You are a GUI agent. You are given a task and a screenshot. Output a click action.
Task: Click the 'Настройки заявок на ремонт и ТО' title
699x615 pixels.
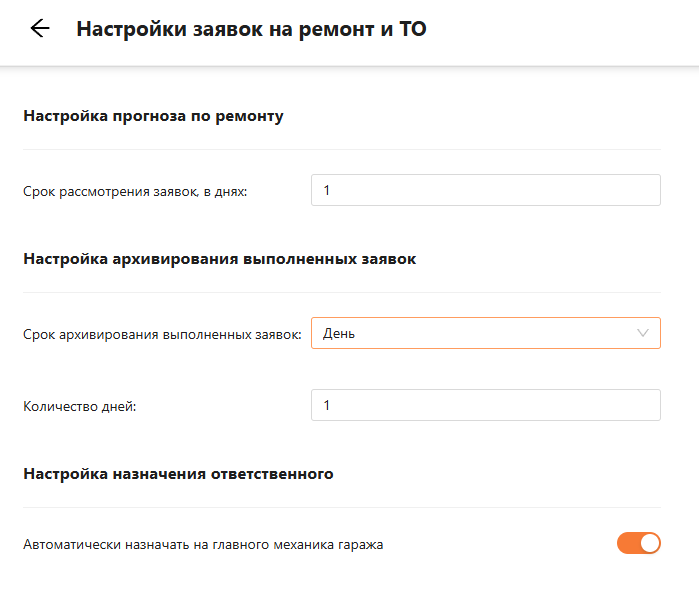tap(251, 29)
